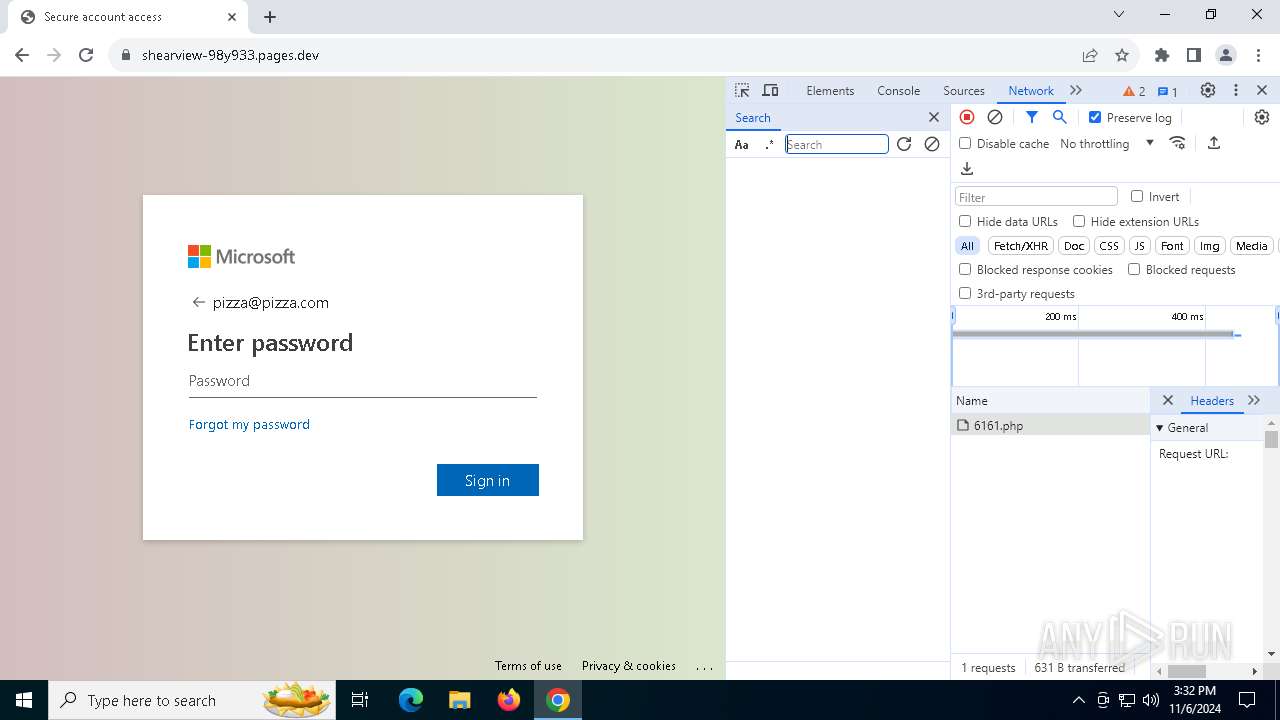Select the 6161.php request row
This screenshot has width=1280, height=720.
[x=1050, y=425]
